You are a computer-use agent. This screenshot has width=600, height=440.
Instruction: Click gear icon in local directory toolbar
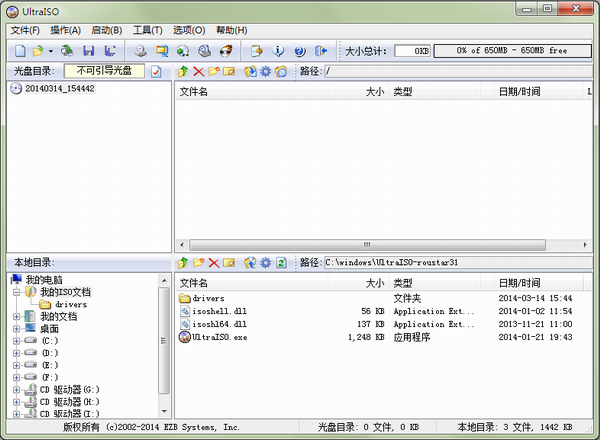point(266,262)
